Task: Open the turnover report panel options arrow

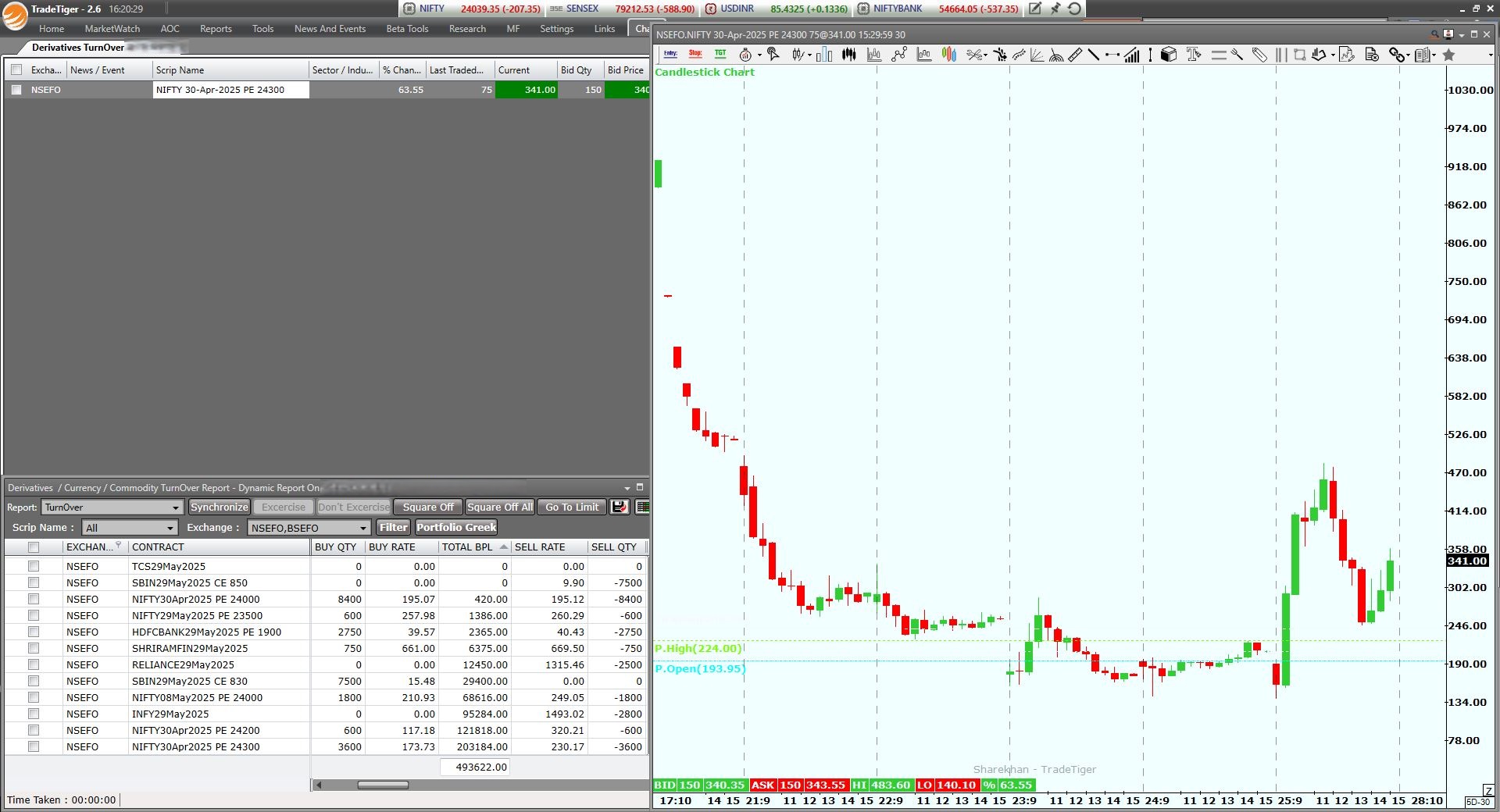Action: (627, 488)
